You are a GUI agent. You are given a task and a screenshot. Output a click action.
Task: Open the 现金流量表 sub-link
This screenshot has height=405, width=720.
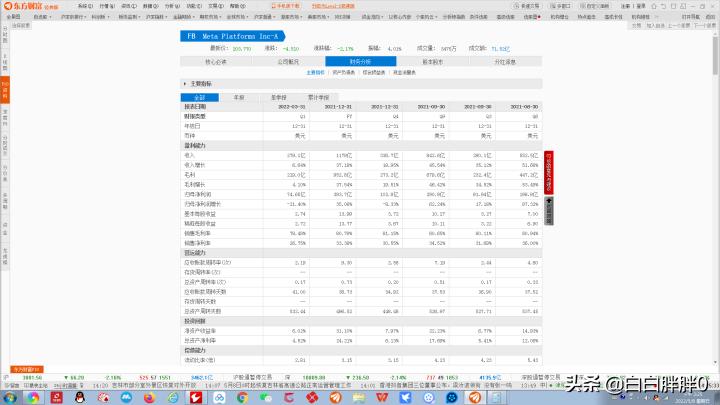[x=404, y=73]
